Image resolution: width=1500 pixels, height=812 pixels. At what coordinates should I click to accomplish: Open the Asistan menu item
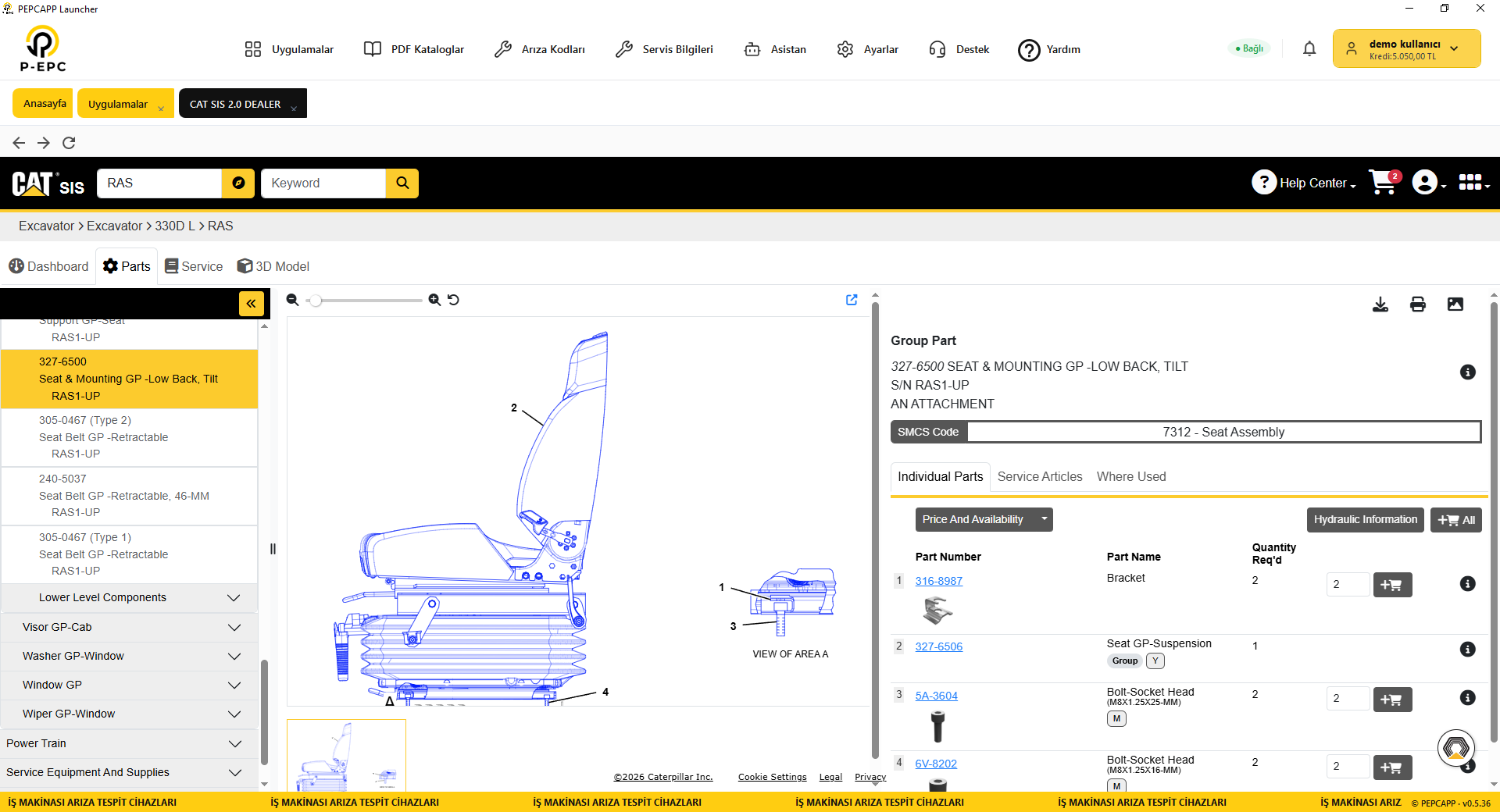click(775, 49)
